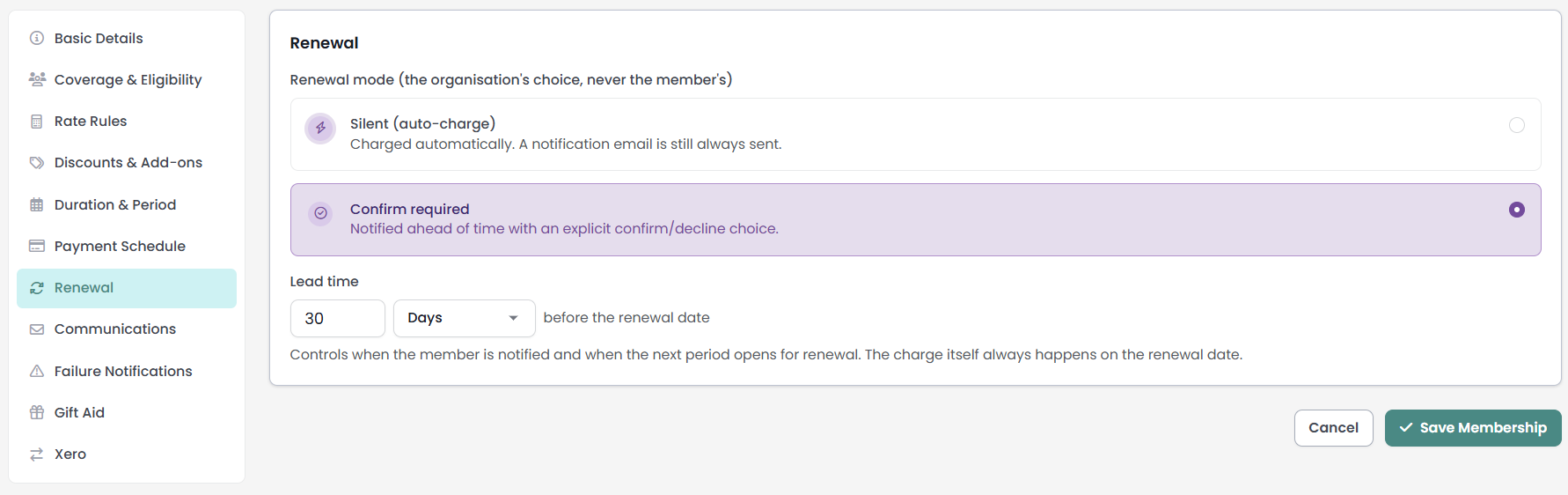This screenshot has height=495, width=1568.
Task: Click the Failure Notifications warning triangle icon
Action: [37, 371]
